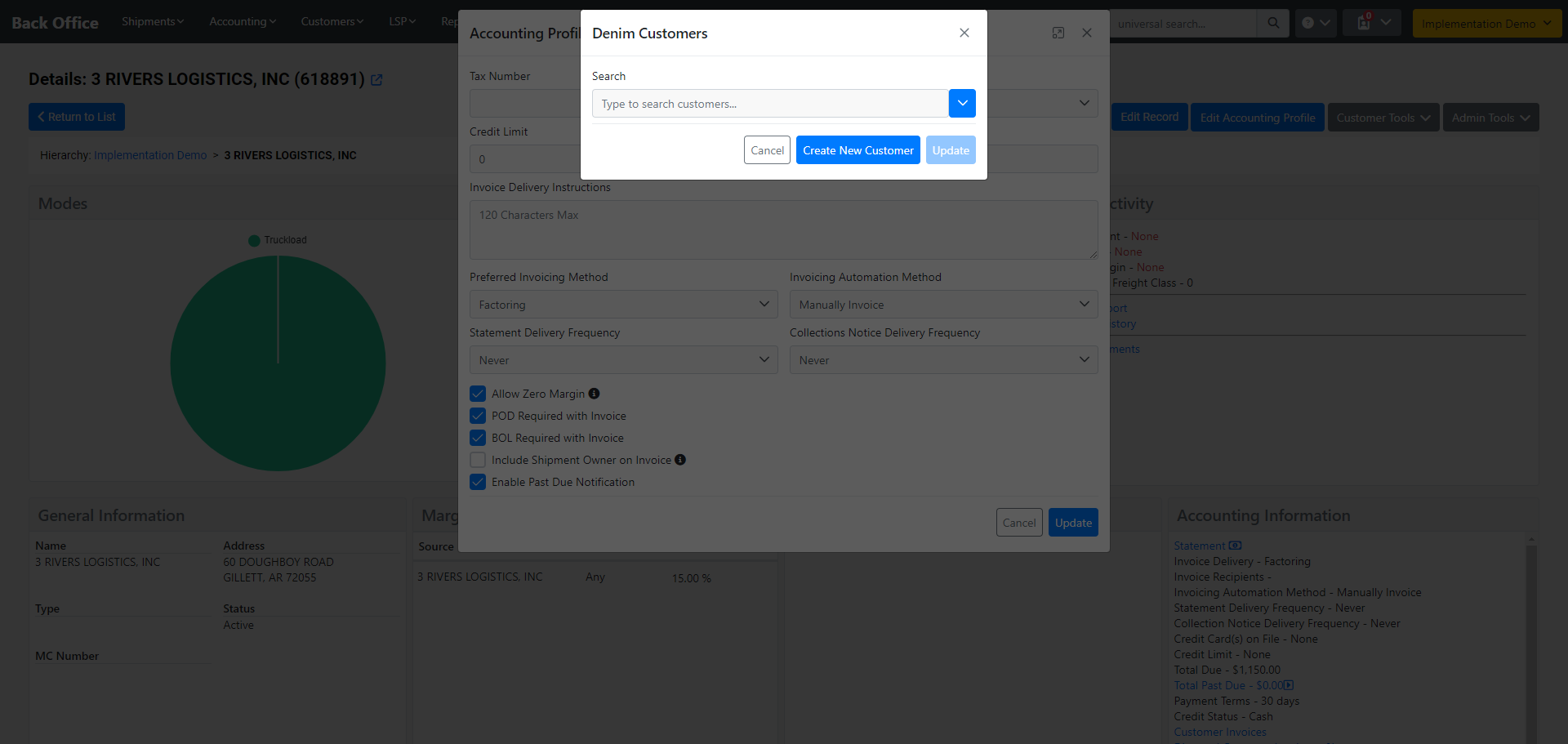Toggle POD Required with Invoice checkbox
The height and width of the screenshot is (744, 1568).
[478, 416]
